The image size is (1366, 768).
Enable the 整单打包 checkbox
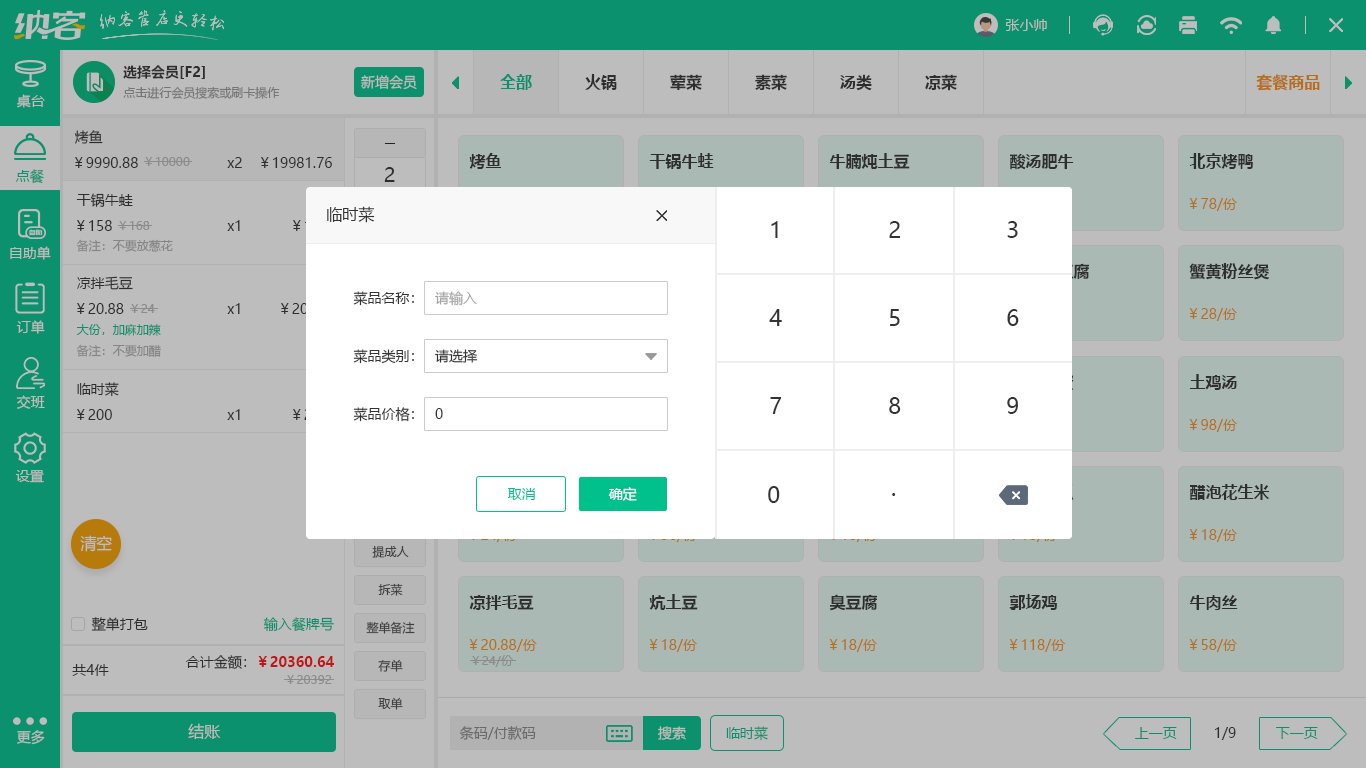(77, 624)
